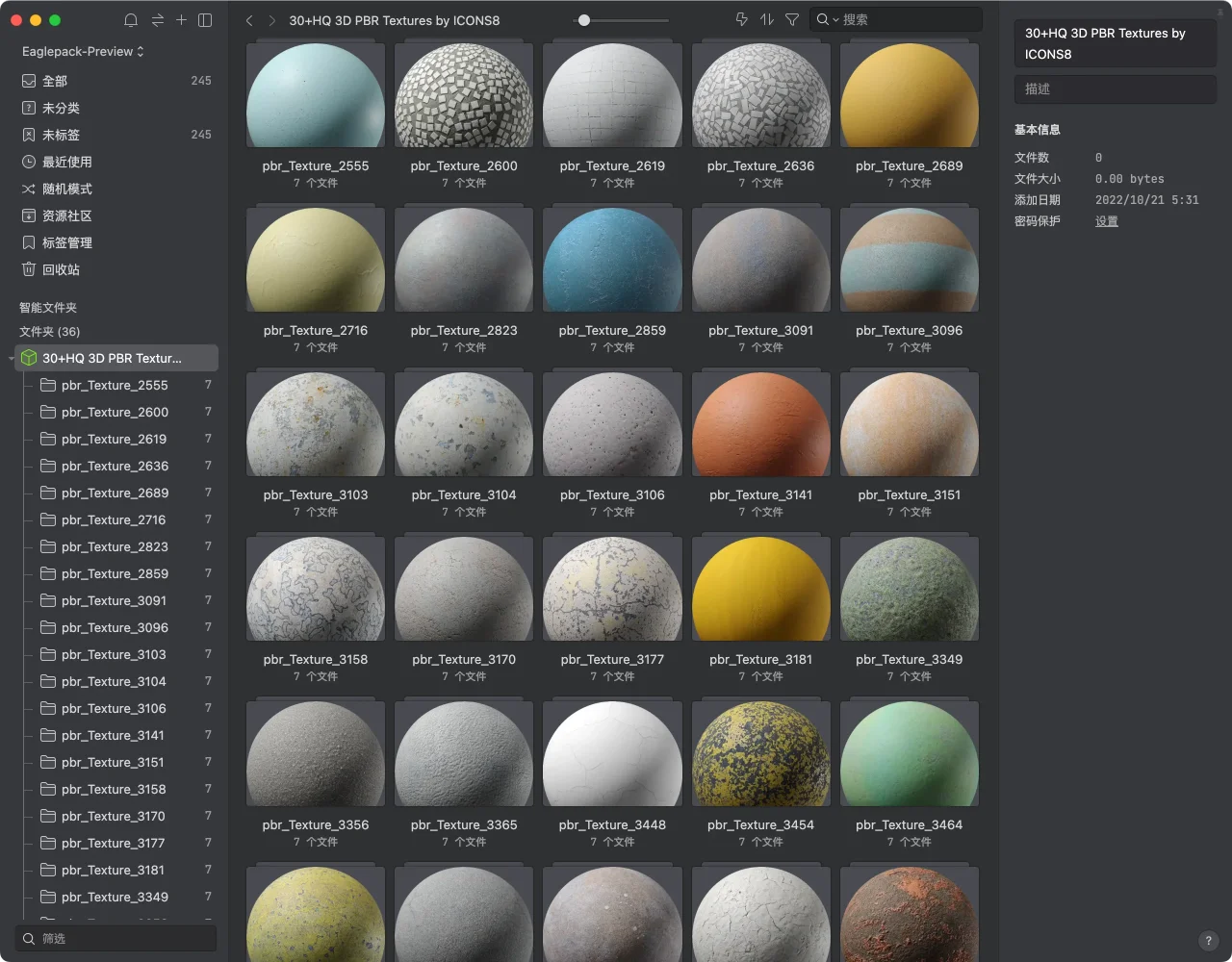Click the plus add icon in sidebar header
Screen dimensions: 1232x962
(181, 20)
